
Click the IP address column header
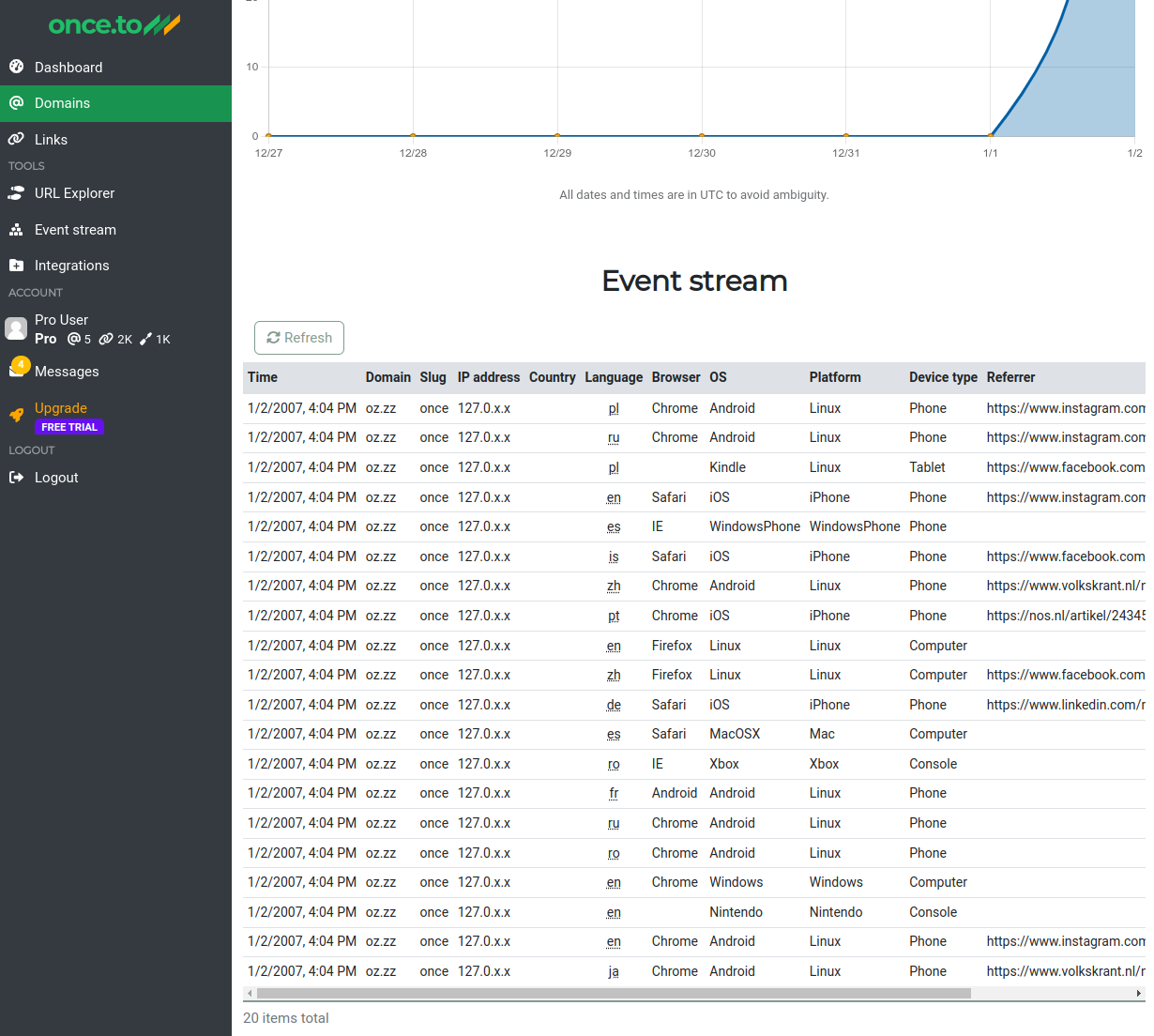pyautogui.click(x=489, y=377)
